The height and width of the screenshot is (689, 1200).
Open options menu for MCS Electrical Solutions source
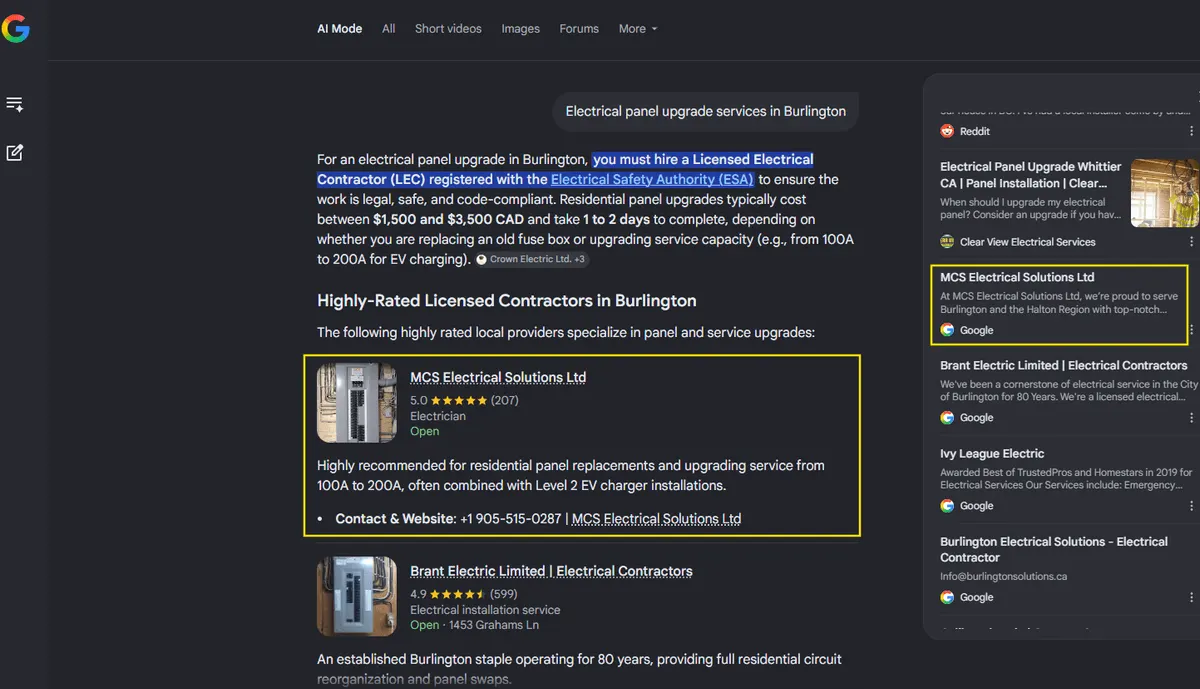1191,330
